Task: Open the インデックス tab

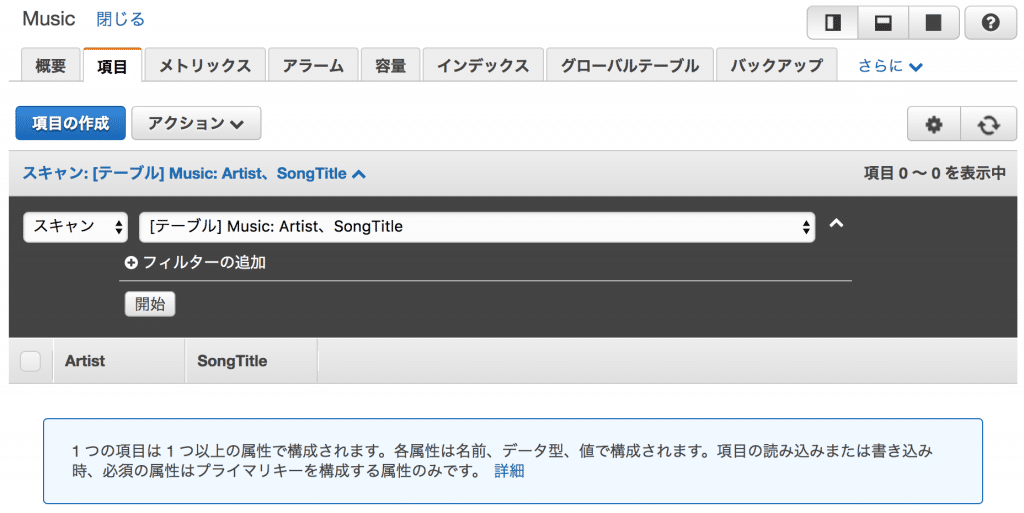Action: 483,66
